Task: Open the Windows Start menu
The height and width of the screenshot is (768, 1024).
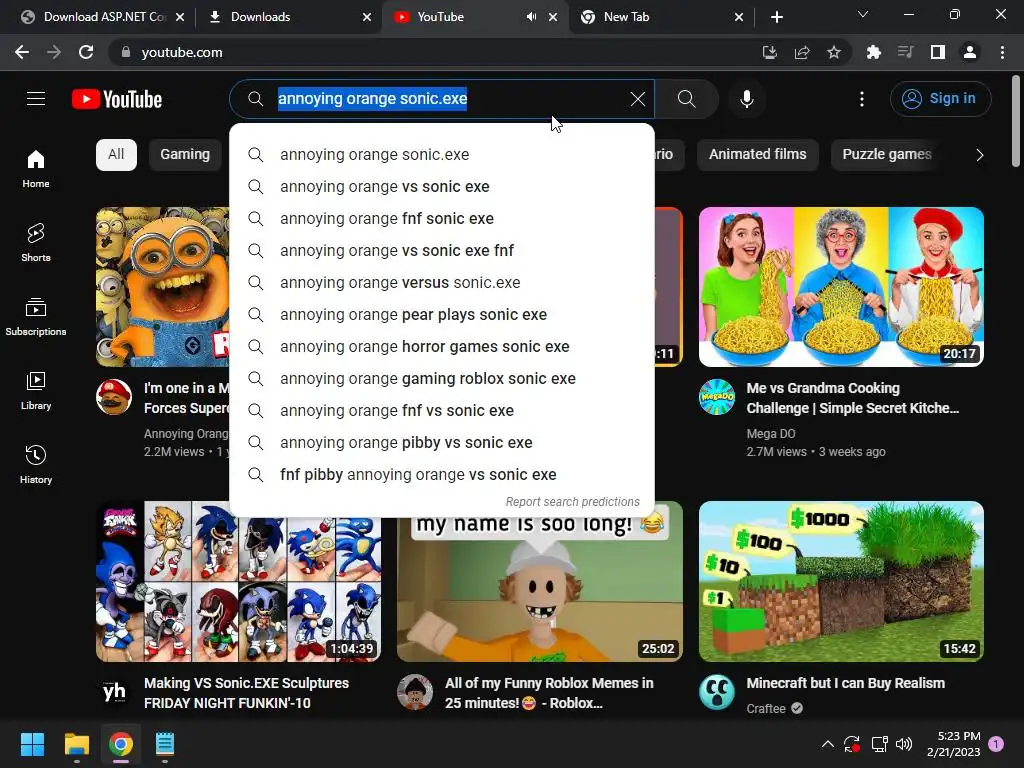Action: pos(32,744)
